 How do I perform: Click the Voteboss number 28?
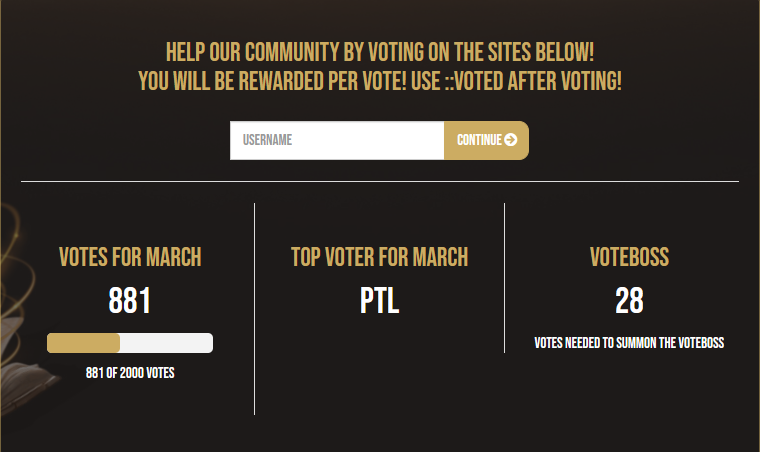click(629, 300)
